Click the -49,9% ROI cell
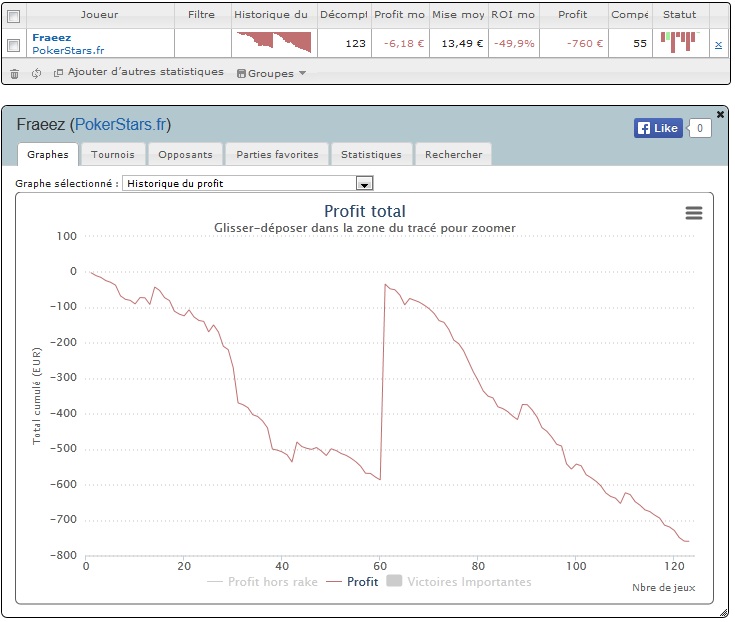The height and width of the screenshot is (622, 735). tap(514, 44)
